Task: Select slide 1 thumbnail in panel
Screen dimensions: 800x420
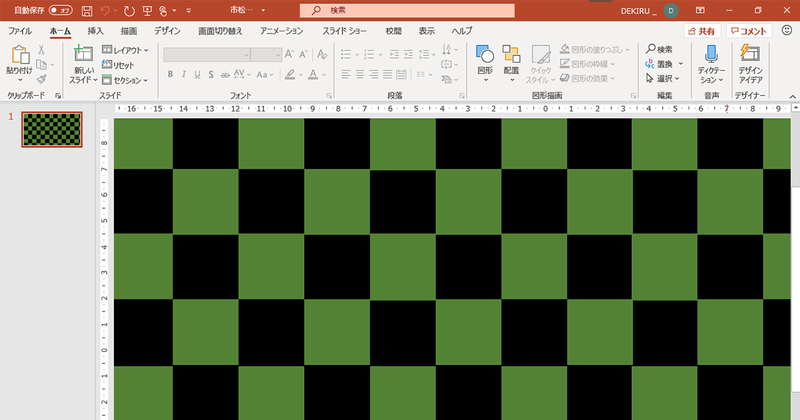Action: (x=52, y=128)
